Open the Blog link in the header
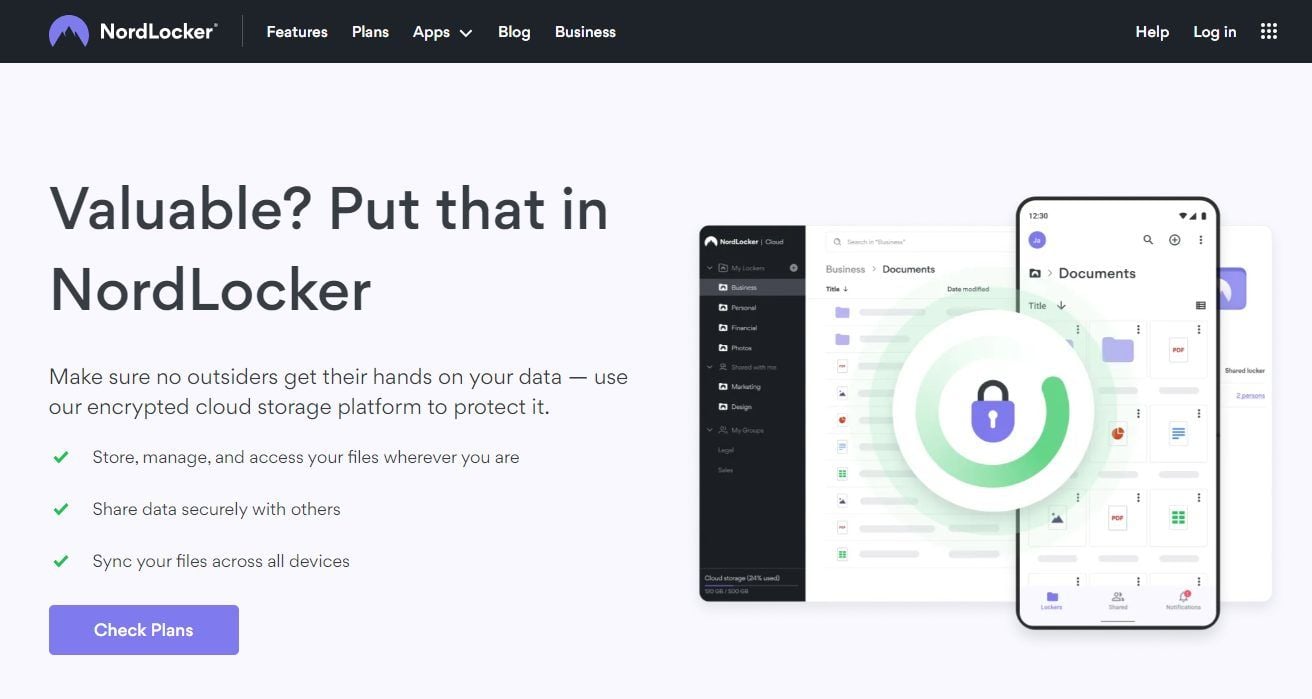Viewport: 1312px width, 699px height. pyautogui.click(x=514, y=32)
